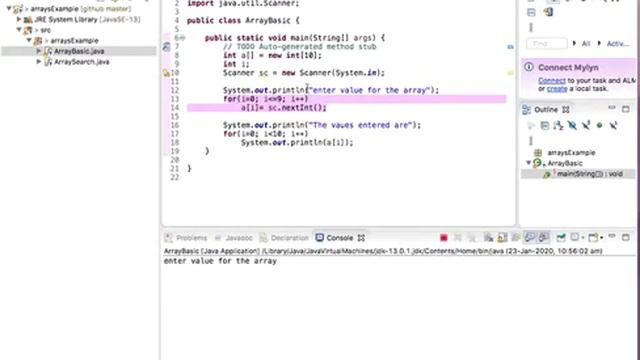Click Open Console icon

pyautogui.click(x=593, y=238)
